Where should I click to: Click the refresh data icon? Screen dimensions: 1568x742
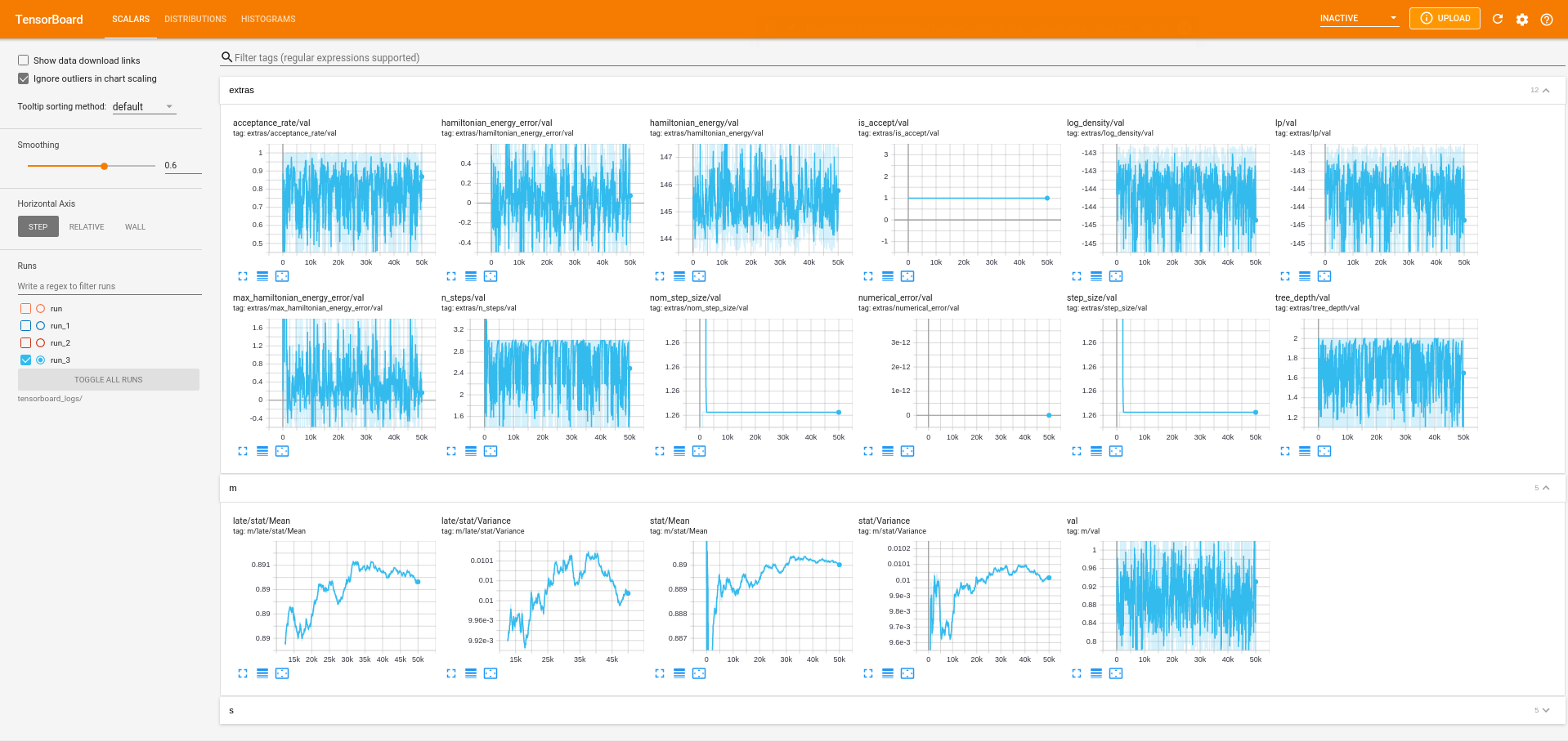pos(1497,19)
